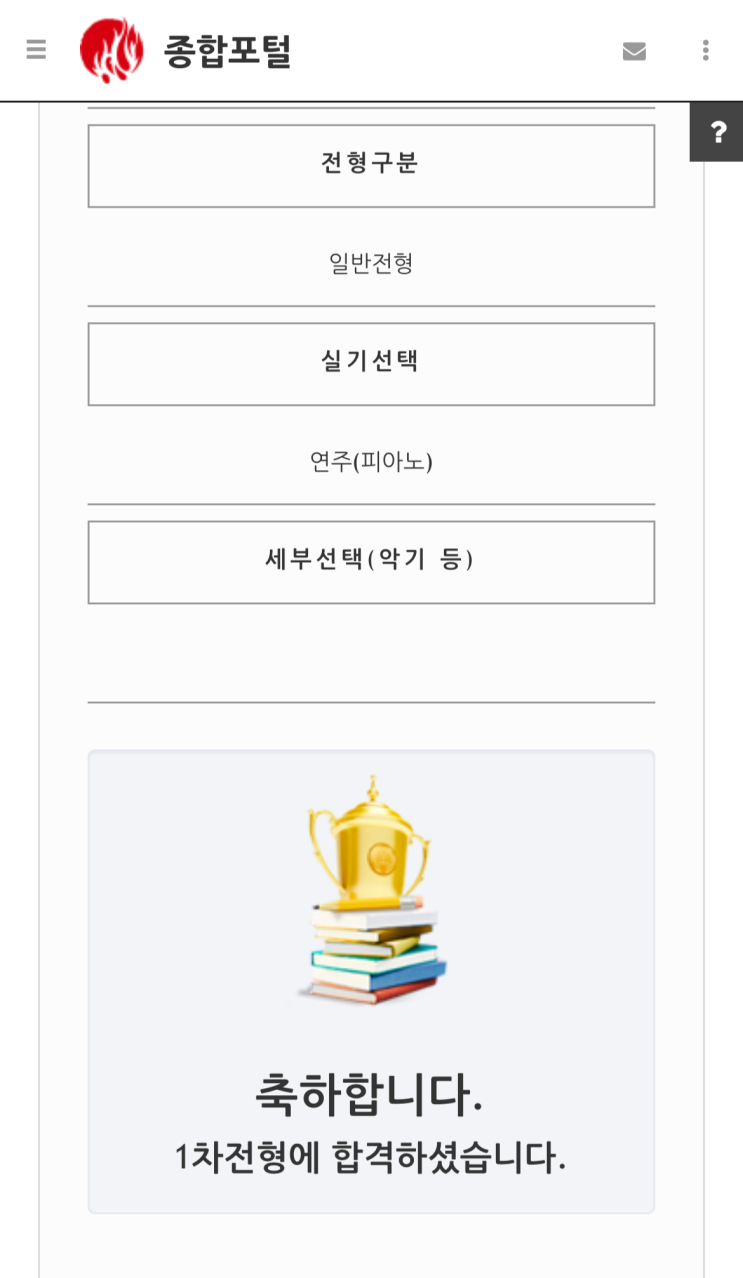The image size is (743, 1278).
Task: Select the 실기선택 header box
Action: (371, 364)
